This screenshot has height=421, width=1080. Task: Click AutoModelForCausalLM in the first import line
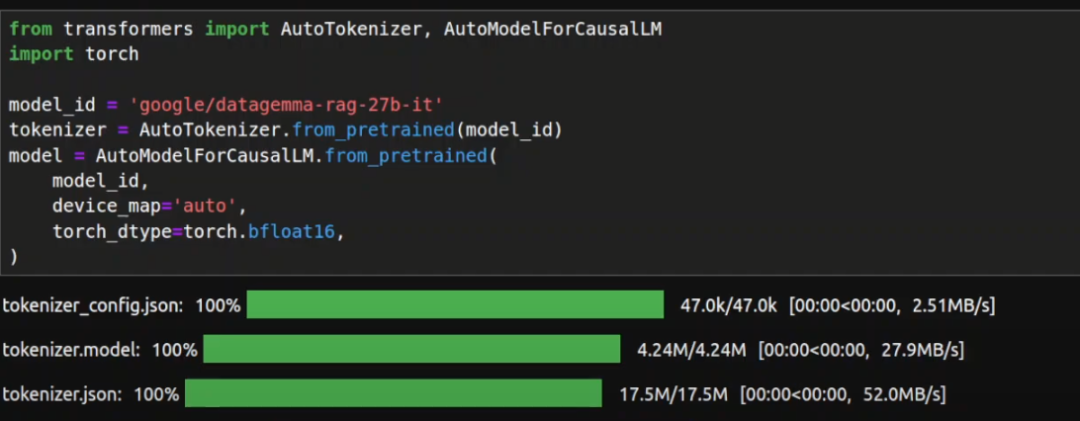[x=552, y=29]
